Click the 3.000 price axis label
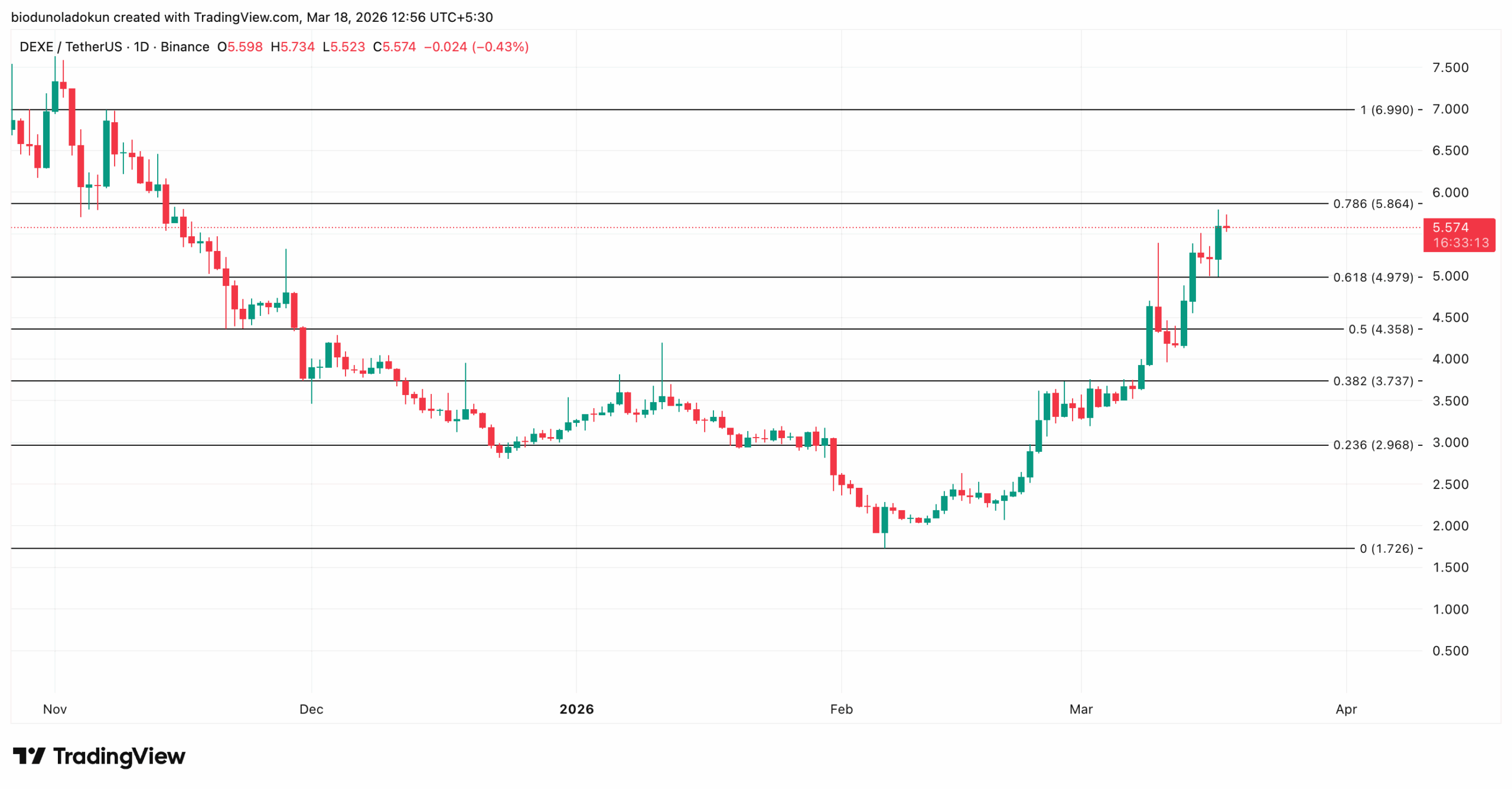This screenshot has height=789, width=1512. pyautogui.click(x=1450, y=443)
